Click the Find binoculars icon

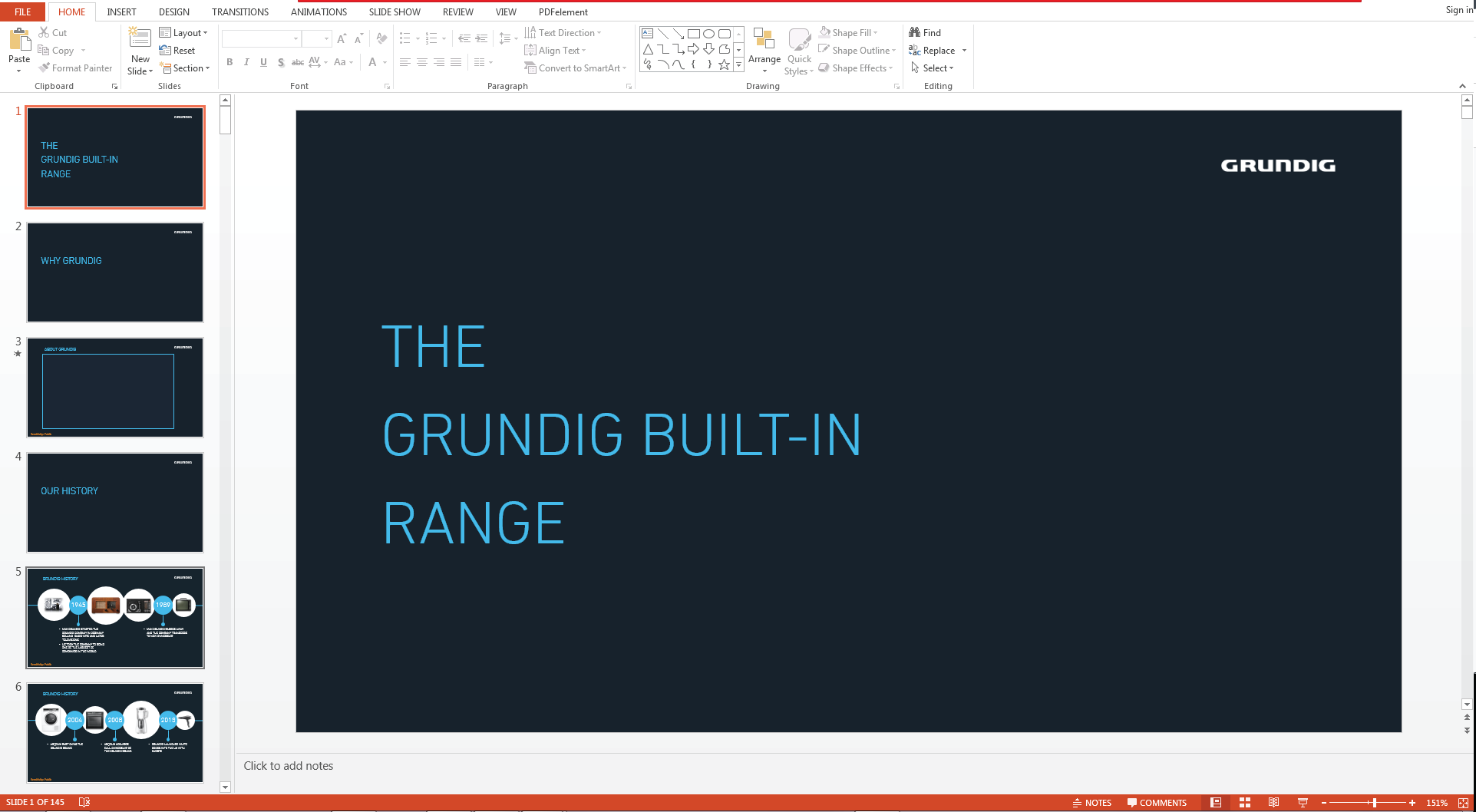point(915,32)
